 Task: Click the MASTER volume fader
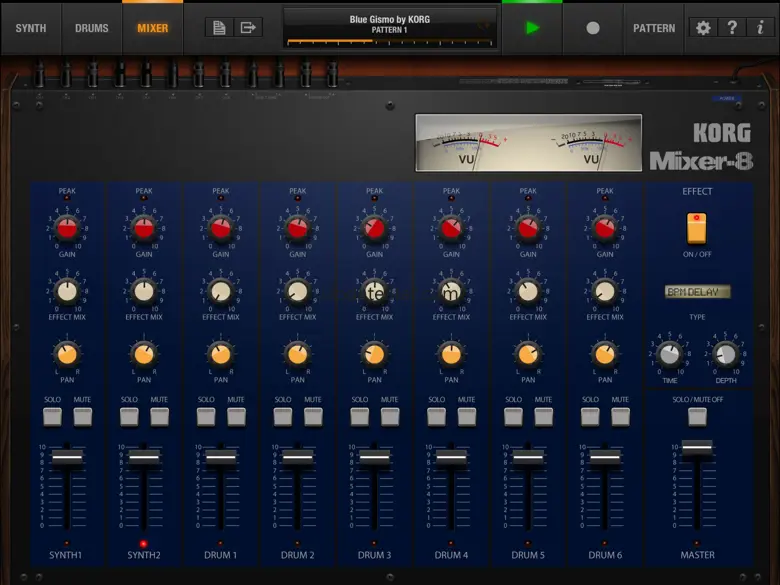coord(697,446)
